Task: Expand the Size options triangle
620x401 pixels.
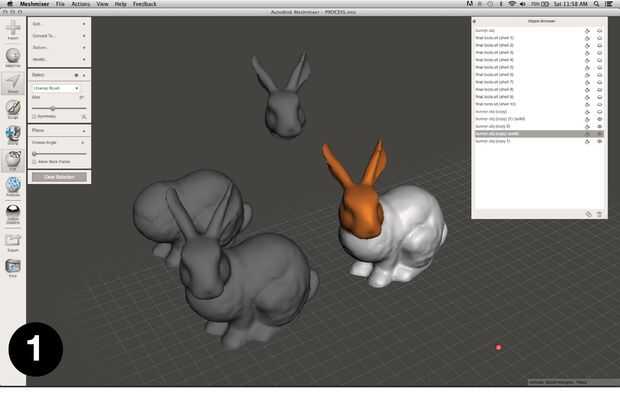Action: coord(82,97)
